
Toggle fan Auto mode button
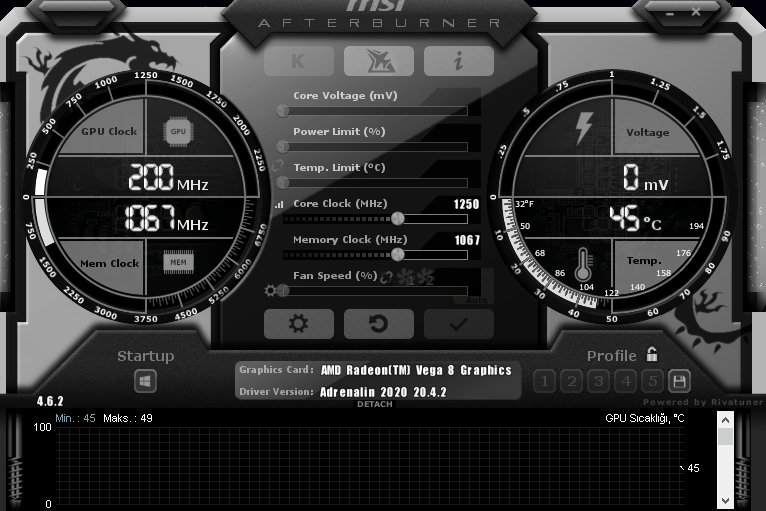(476, 300)
